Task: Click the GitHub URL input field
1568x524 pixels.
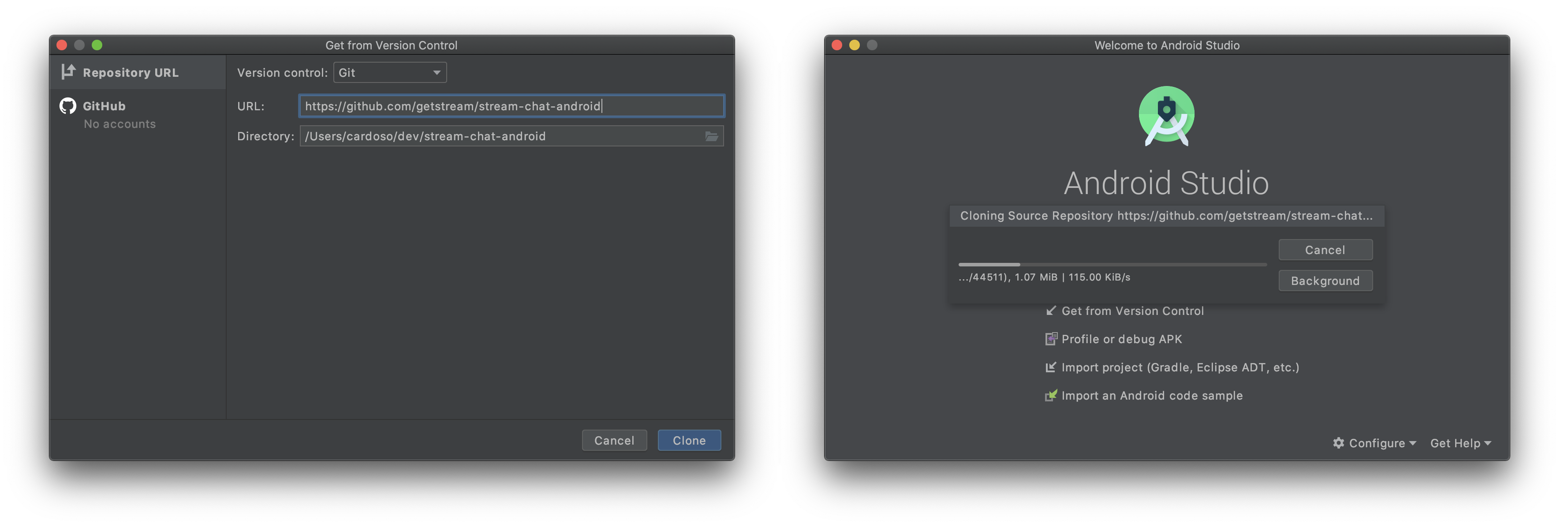Action: pyautogui.click(x=511, y=105)
